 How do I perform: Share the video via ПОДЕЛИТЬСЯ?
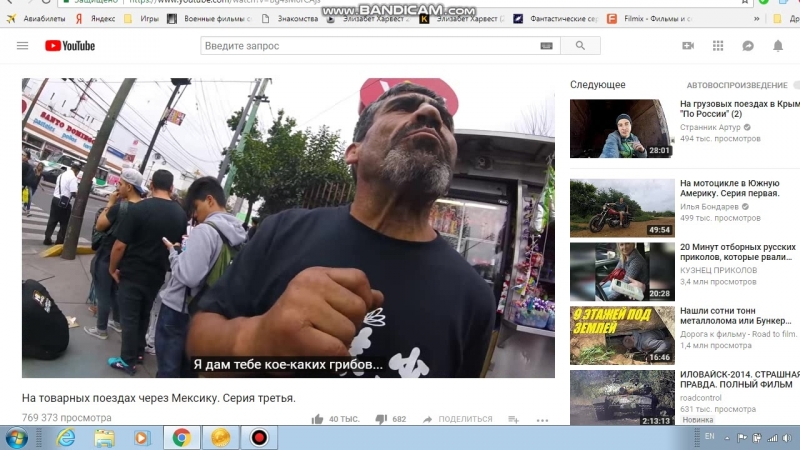tap(458, 419)
